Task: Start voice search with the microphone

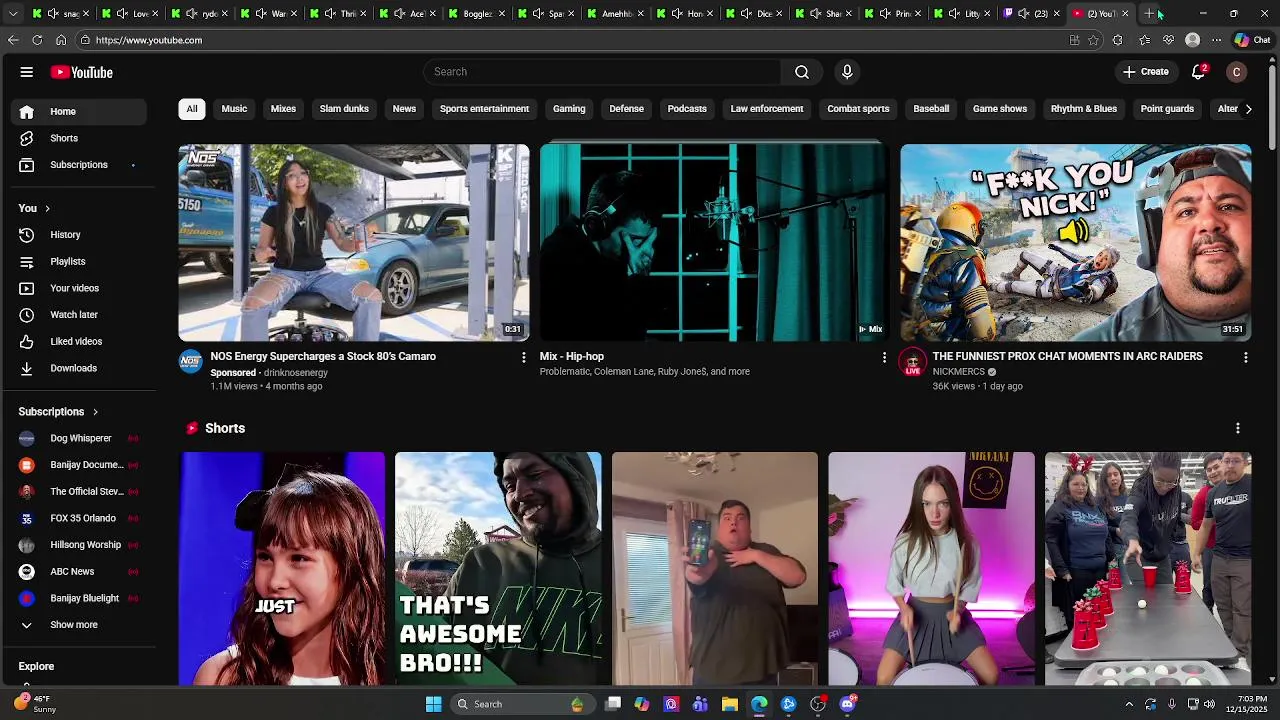Action: pos(847,72)
